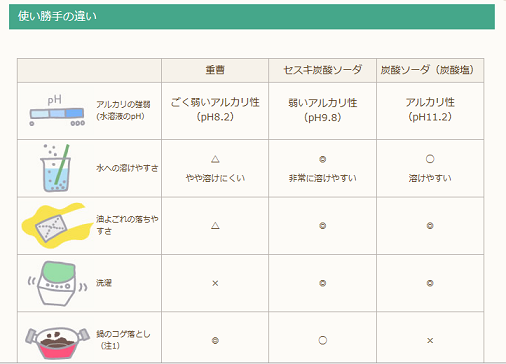Select the 炭酸ソーダ(炭酸塩) column header
Viewport: 506px width, 364px height.
[x=430, y=70]
